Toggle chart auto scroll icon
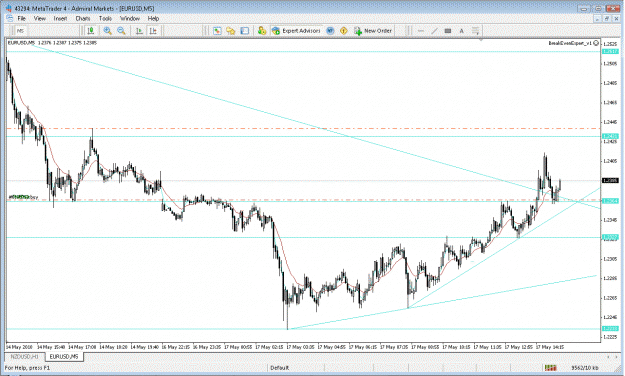The width and height of the screenshot is (625, 376). point(139,31)
